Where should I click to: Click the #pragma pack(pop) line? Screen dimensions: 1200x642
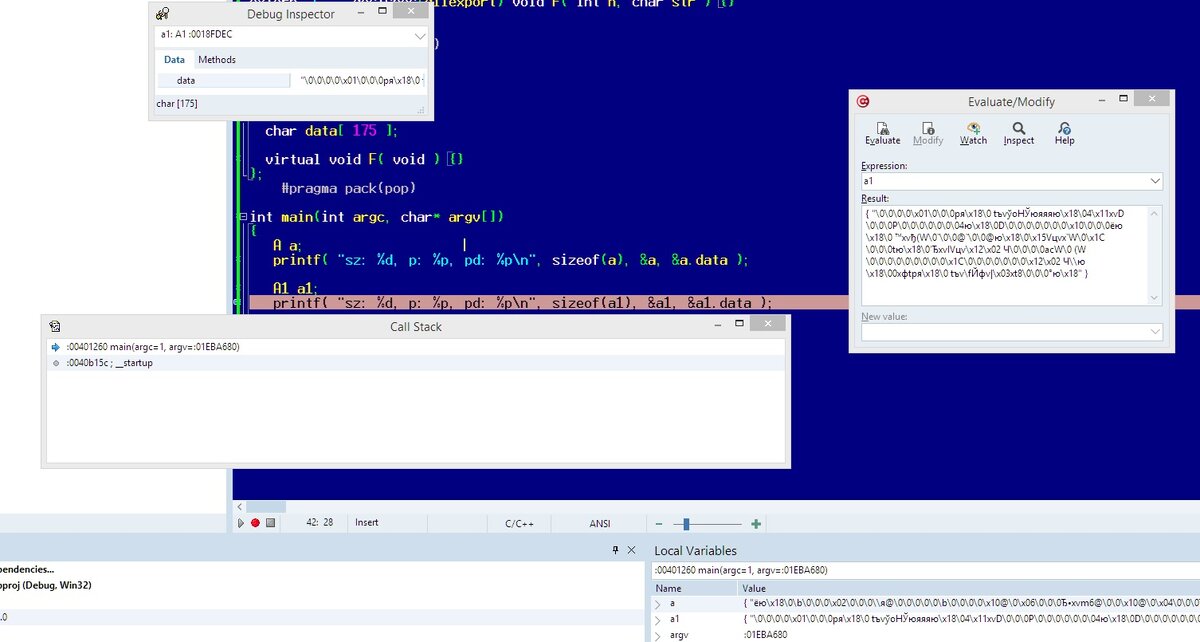click(x=348, y=188)
